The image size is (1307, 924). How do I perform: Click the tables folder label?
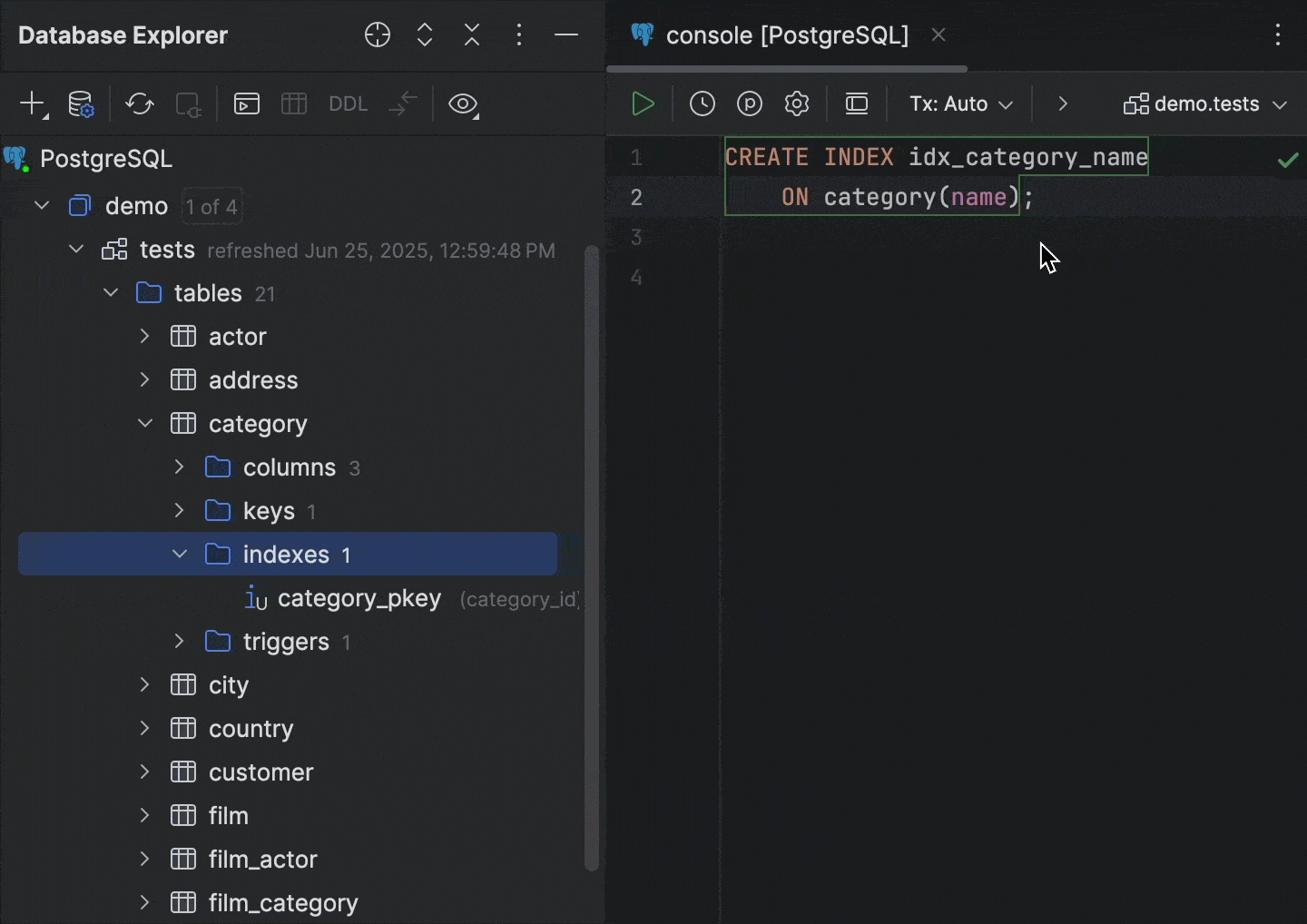(x=208, y=293)
